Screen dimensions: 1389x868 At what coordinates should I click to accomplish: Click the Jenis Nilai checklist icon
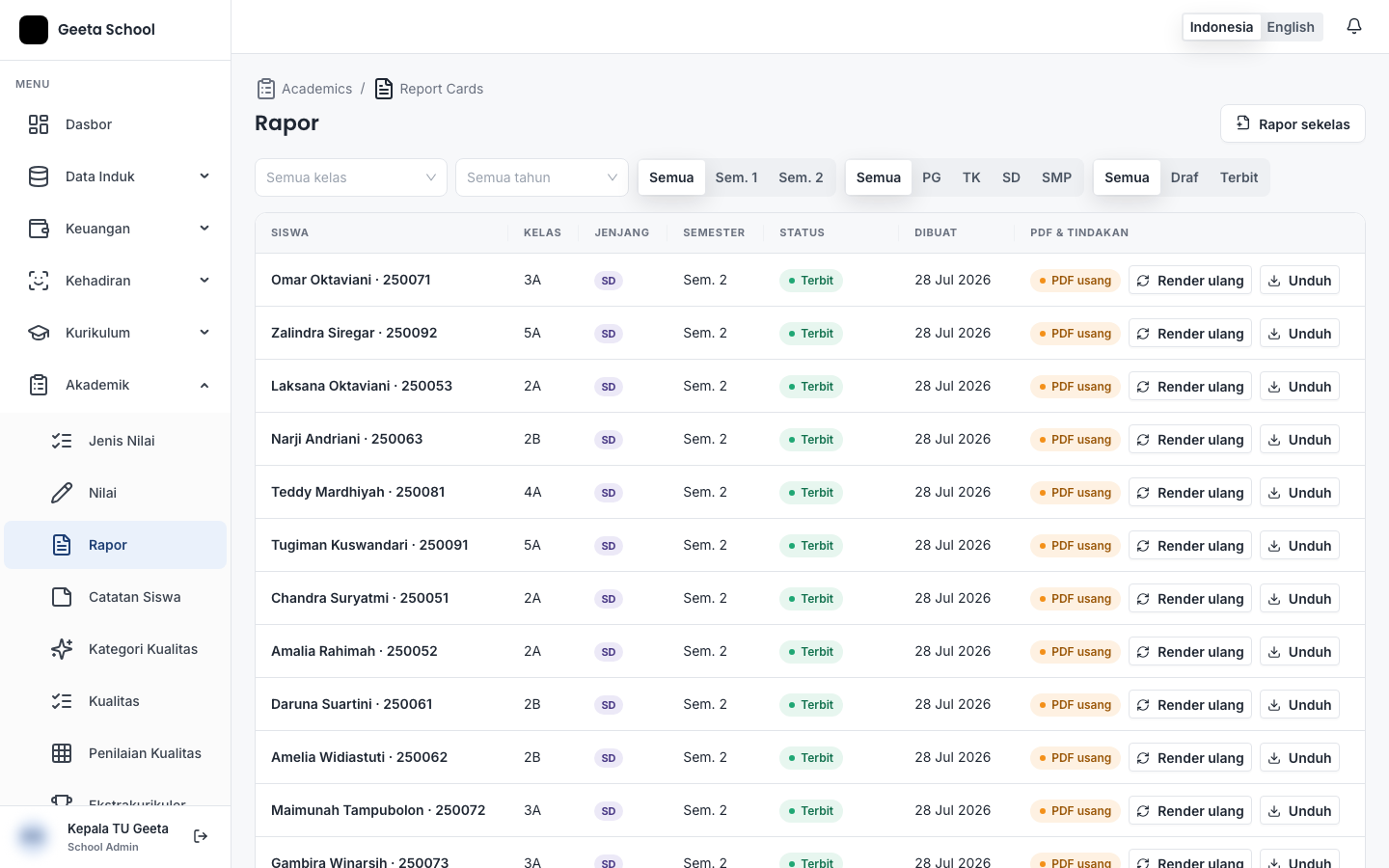(x=62, y=441)
